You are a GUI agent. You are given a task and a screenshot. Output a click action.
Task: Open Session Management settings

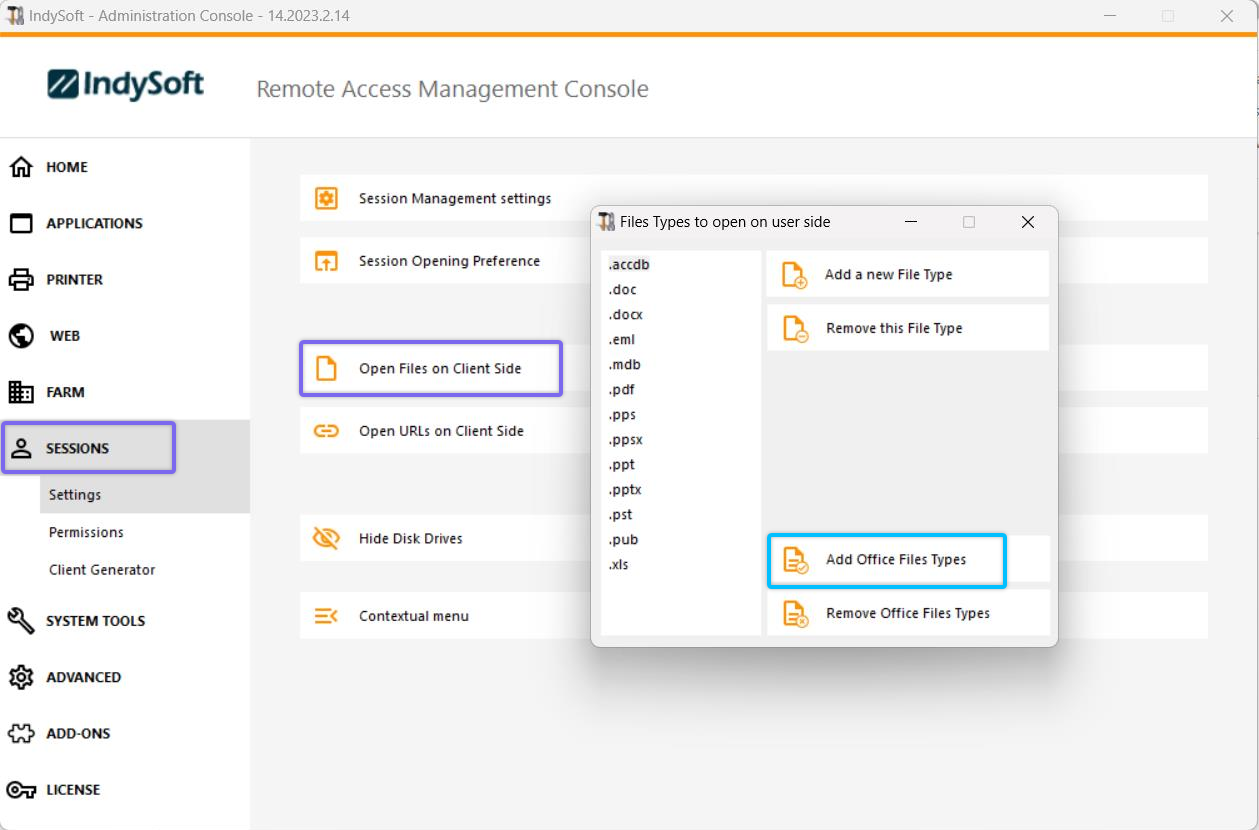pyautogui.click(x=455, y=199)
